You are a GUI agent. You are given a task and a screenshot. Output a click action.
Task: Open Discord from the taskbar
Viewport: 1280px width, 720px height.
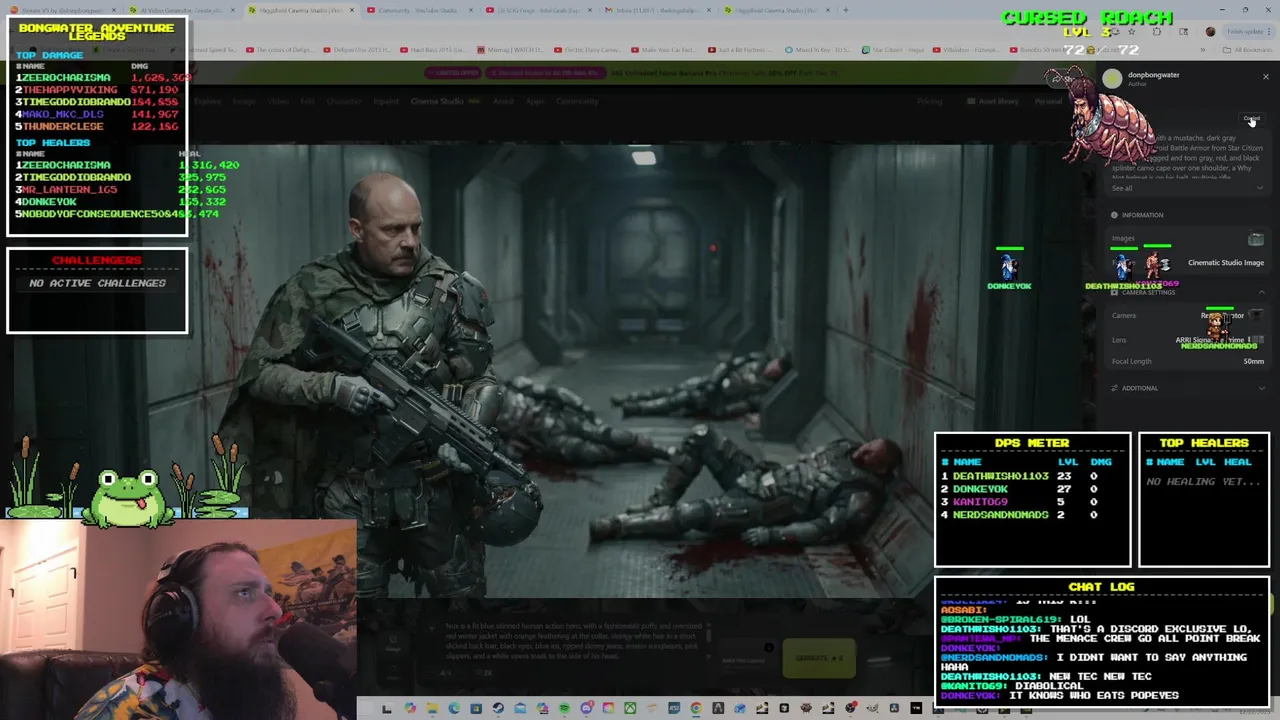587,708
